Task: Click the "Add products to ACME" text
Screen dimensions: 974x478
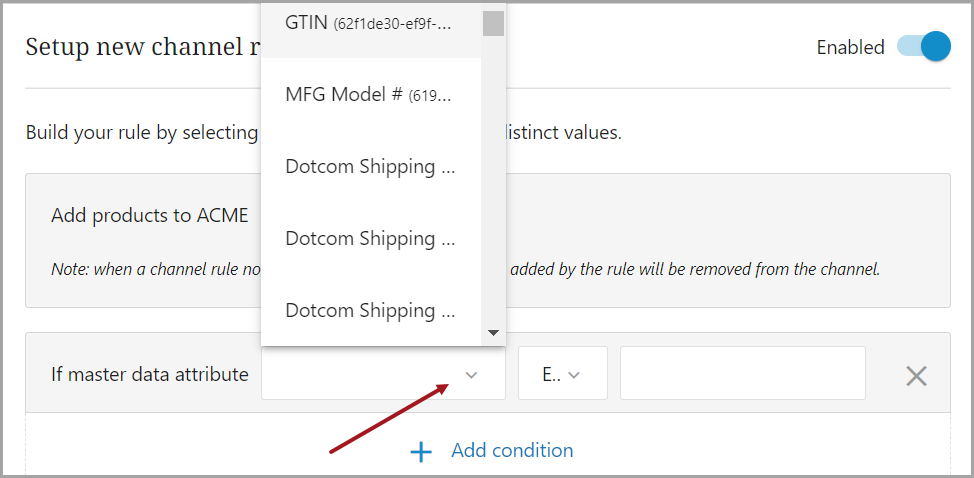Action: click(x=150, y=216)
